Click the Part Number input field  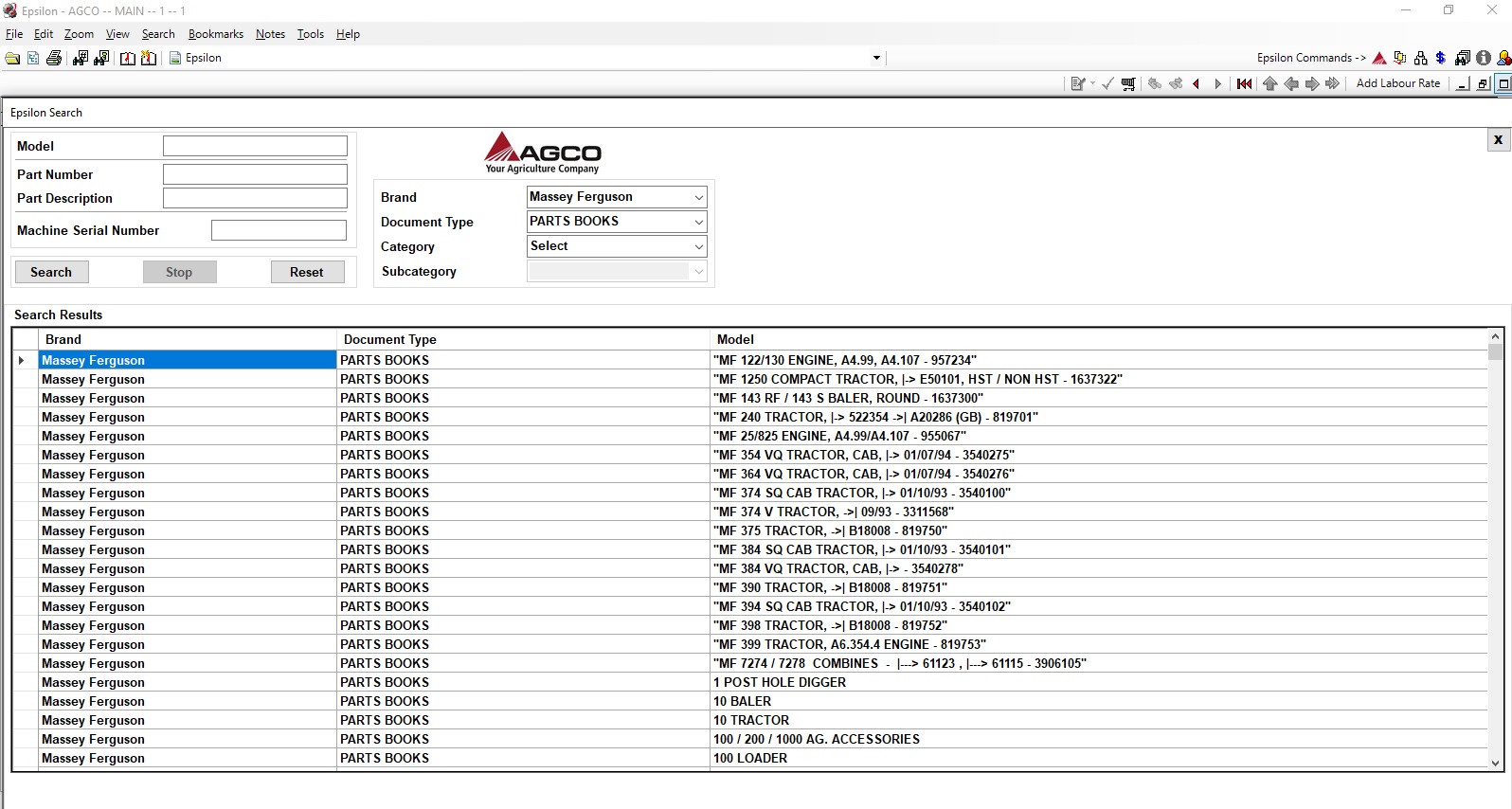pyautogui.click(x=255, y=174)
